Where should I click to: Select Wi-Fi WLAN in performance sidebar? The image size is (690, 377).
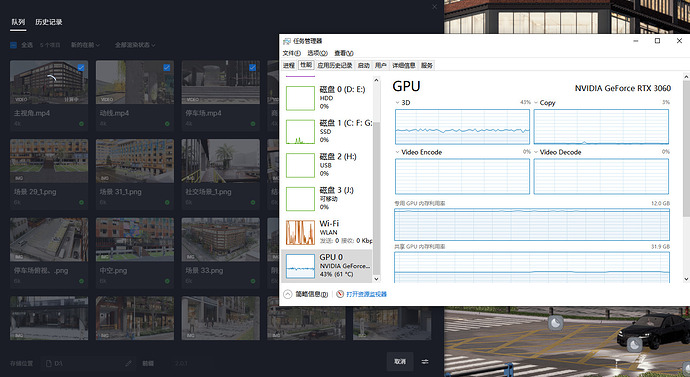point(327,232)
